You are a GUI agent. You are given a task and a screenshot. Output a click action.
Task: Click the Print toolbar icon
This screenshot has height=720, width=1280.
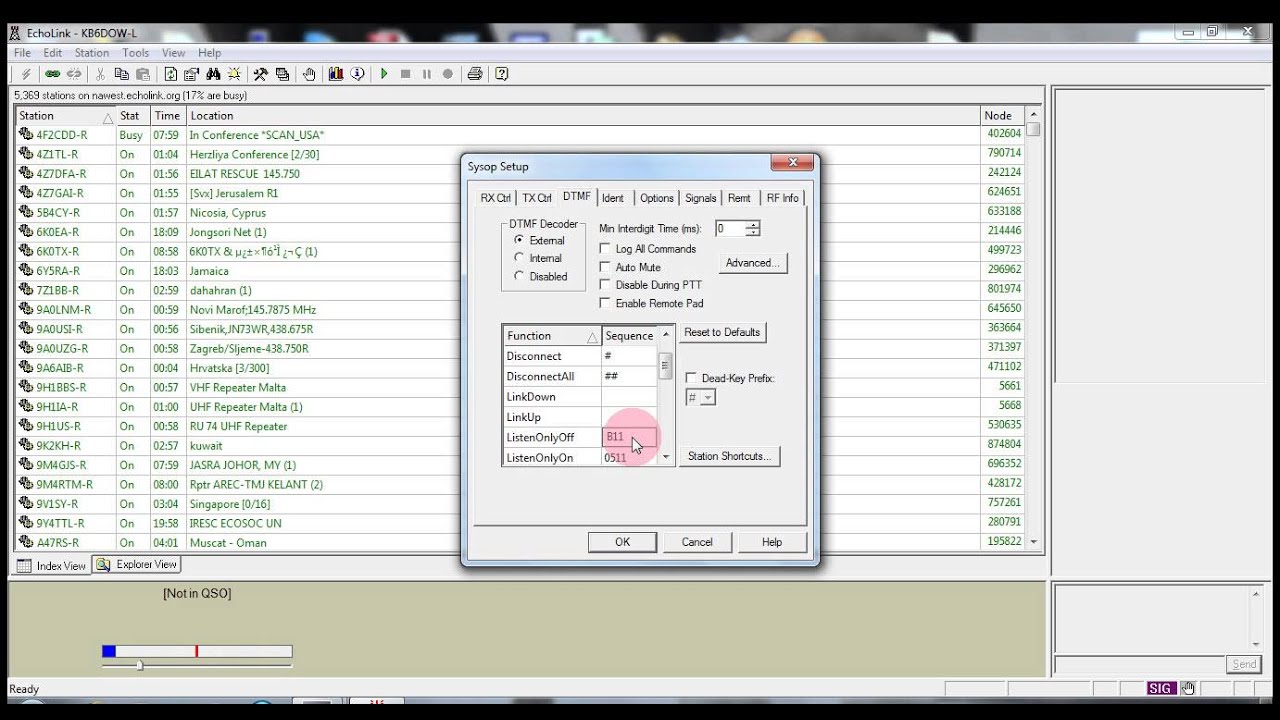(x=475, y=74)
